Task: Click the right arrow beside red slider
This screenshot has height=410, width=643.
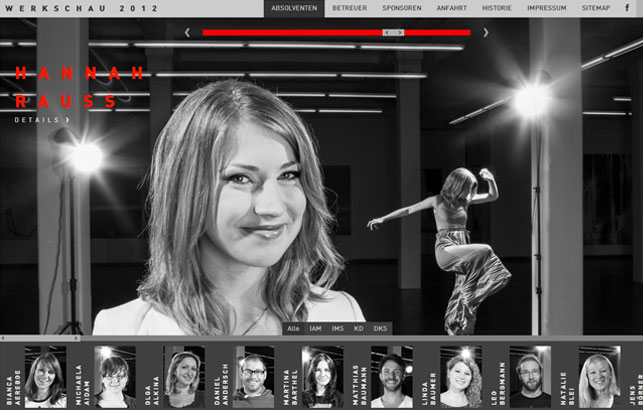Action: point(486,32)
